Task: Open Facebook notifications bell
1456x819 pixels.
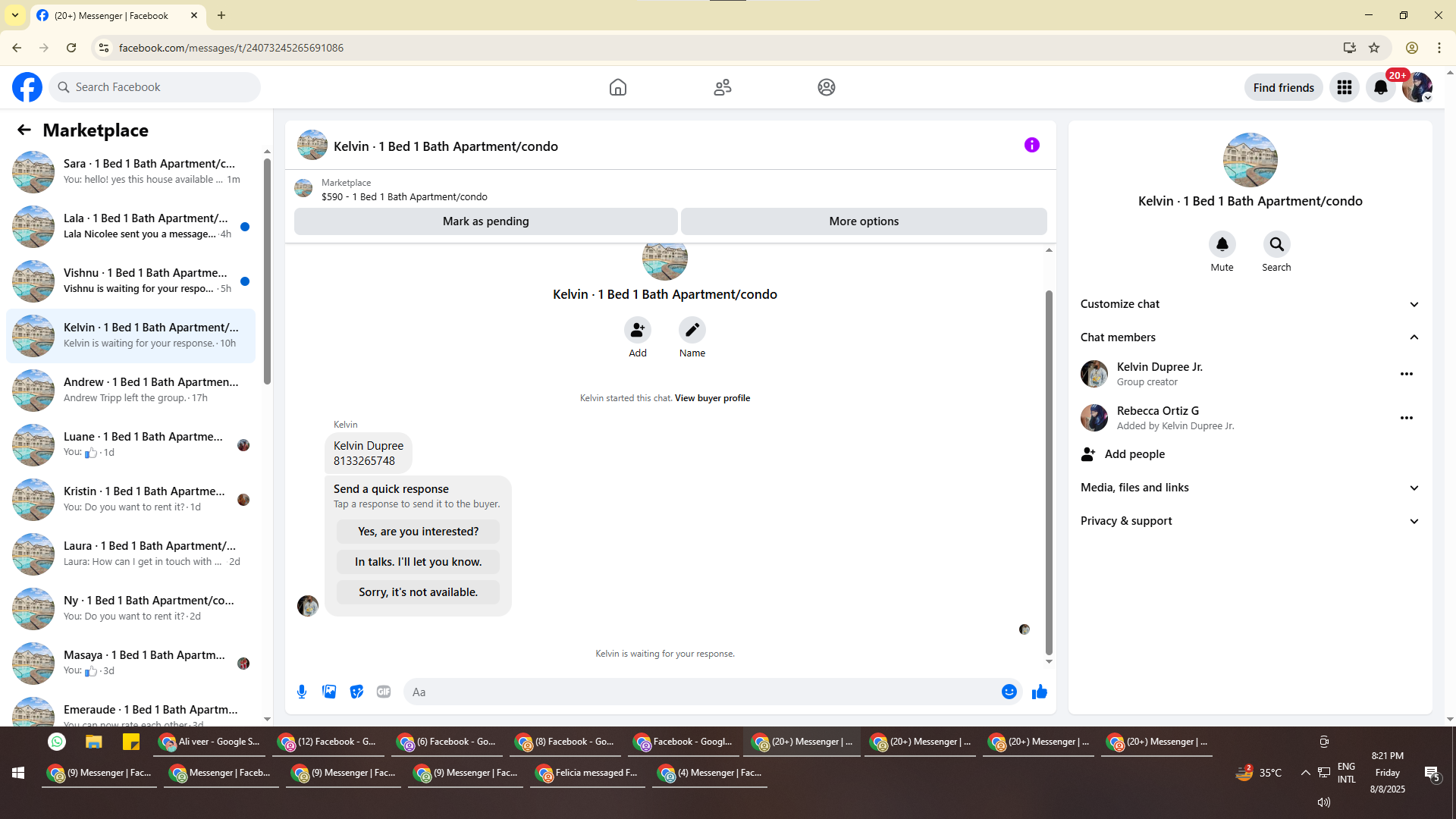Action: (x=1380, y=87)
